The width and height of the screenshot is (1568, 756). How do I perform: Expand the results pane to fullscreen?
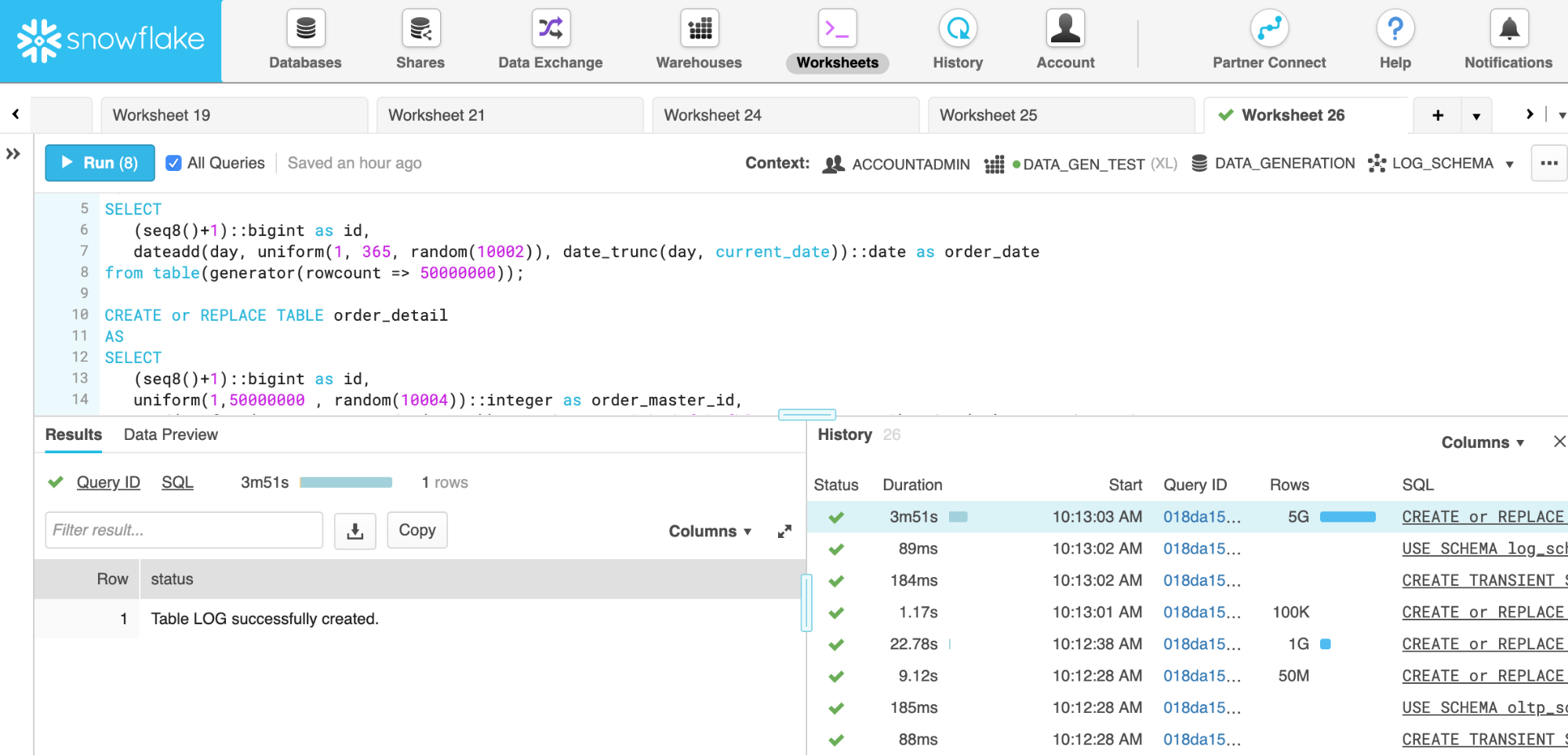point(784,532)
